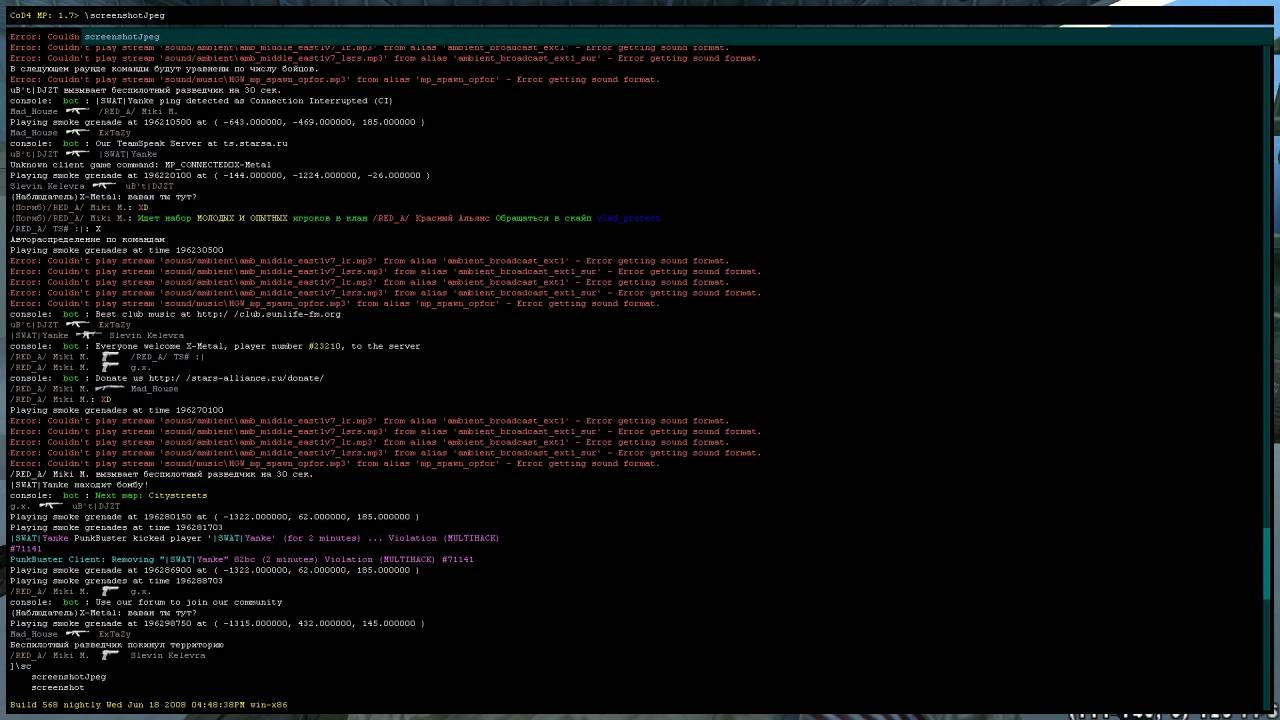Click the "Build 568 nightly Wed Jun 18 2008" line

point(149,705)
